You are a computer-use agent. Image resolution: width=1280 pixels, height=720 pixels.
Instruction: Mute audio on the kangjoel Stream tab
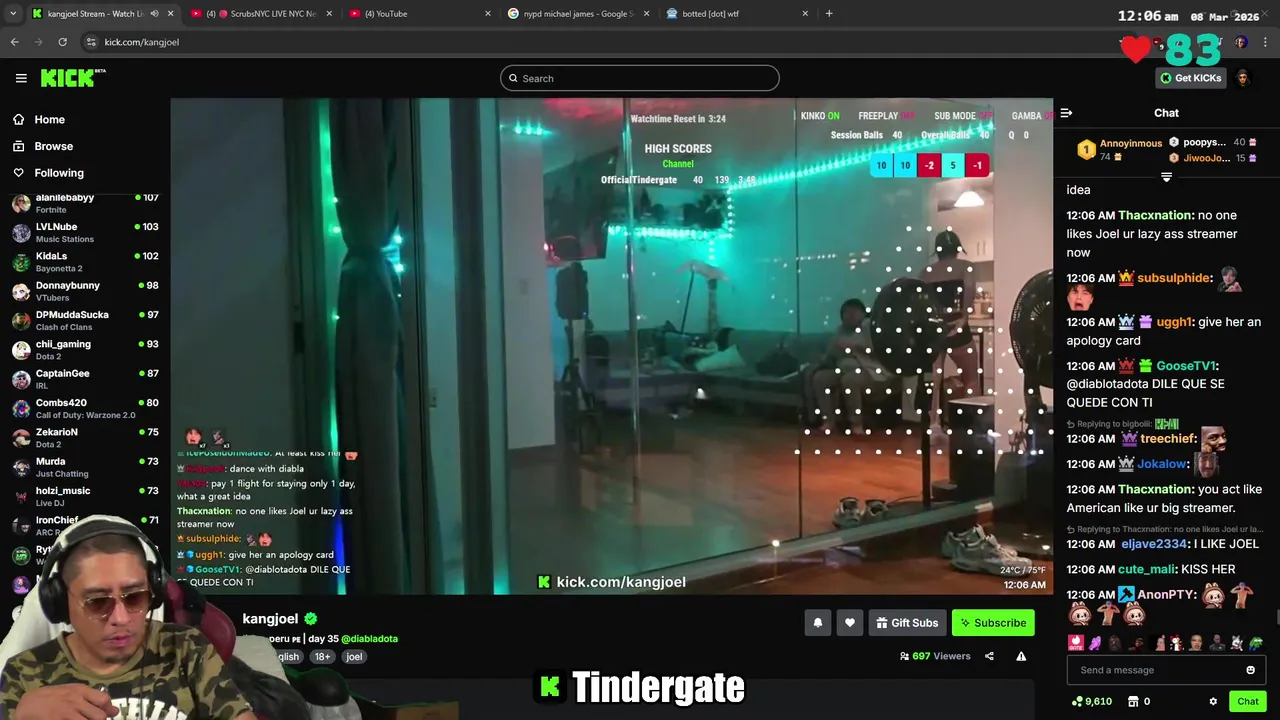[x=154, y=14]
